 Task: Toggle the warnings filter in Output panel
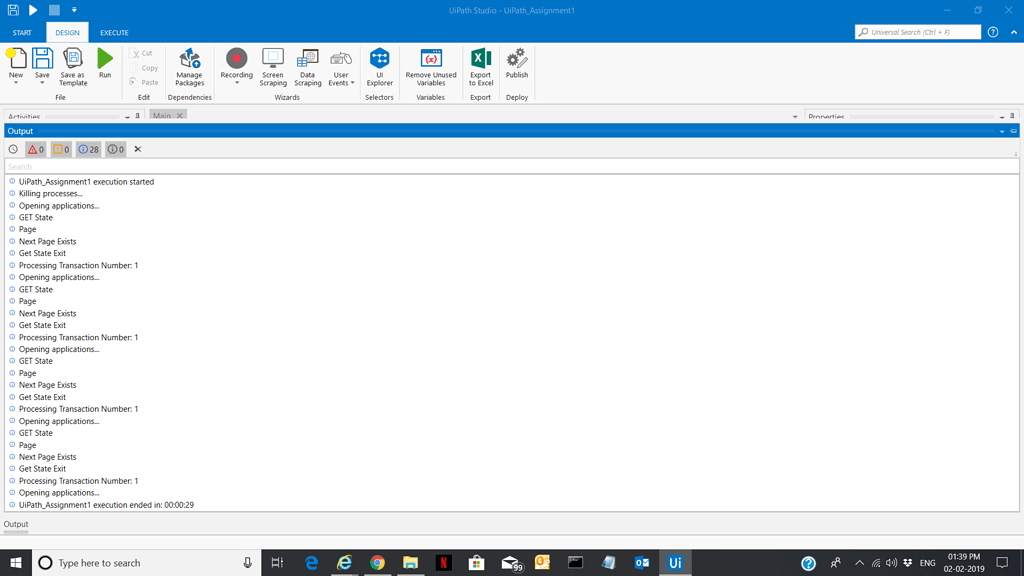[x=62, y=149]
